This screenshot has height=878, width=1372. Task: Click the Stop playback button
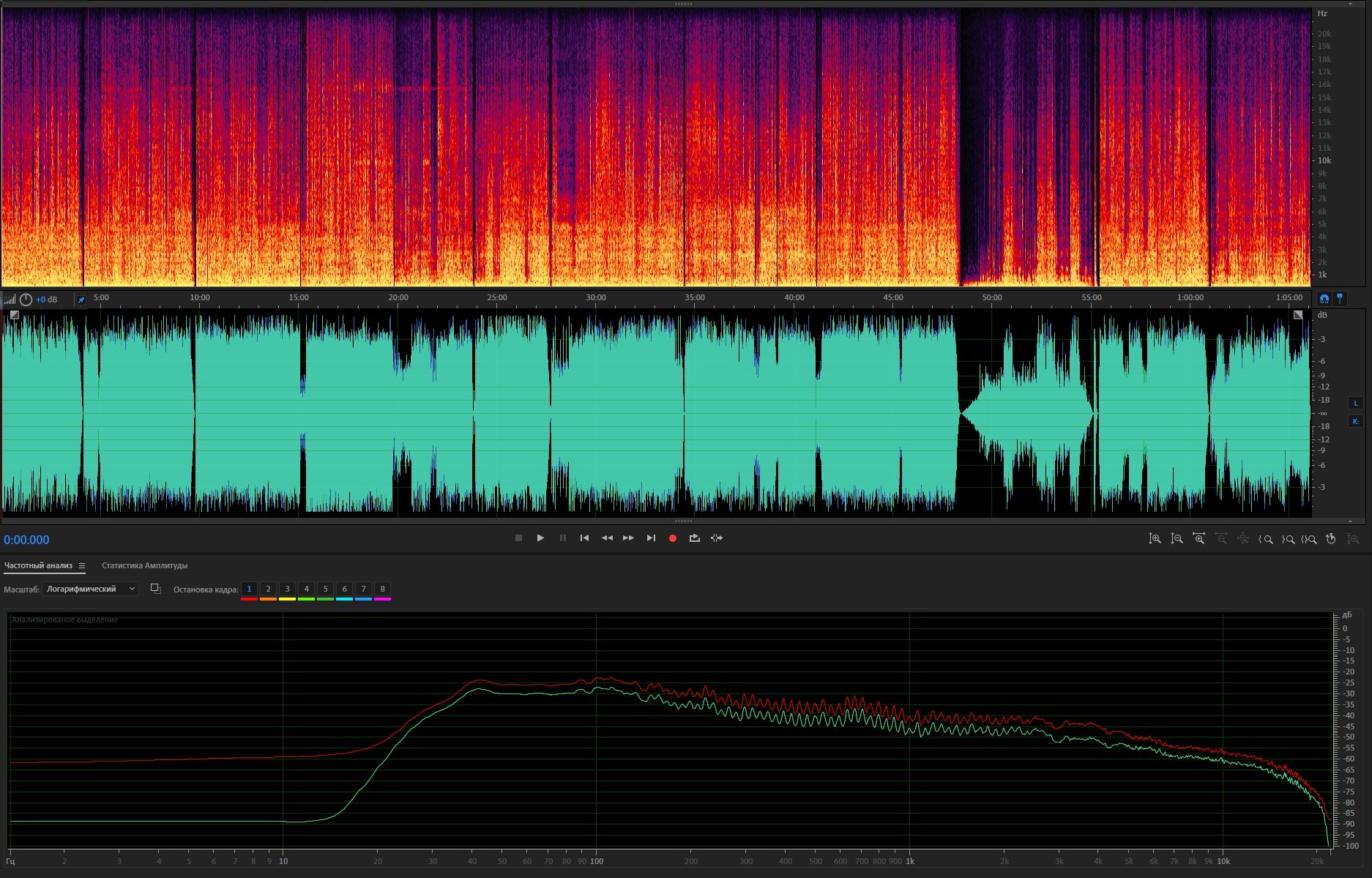[x=518, y=538]
